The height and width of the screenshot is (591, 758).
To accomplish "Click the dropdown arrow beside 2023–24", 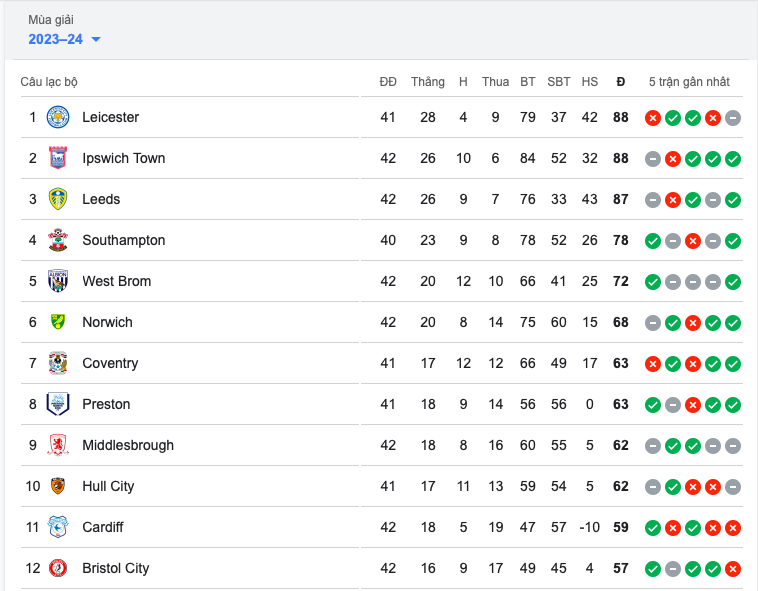I will 96,40.
